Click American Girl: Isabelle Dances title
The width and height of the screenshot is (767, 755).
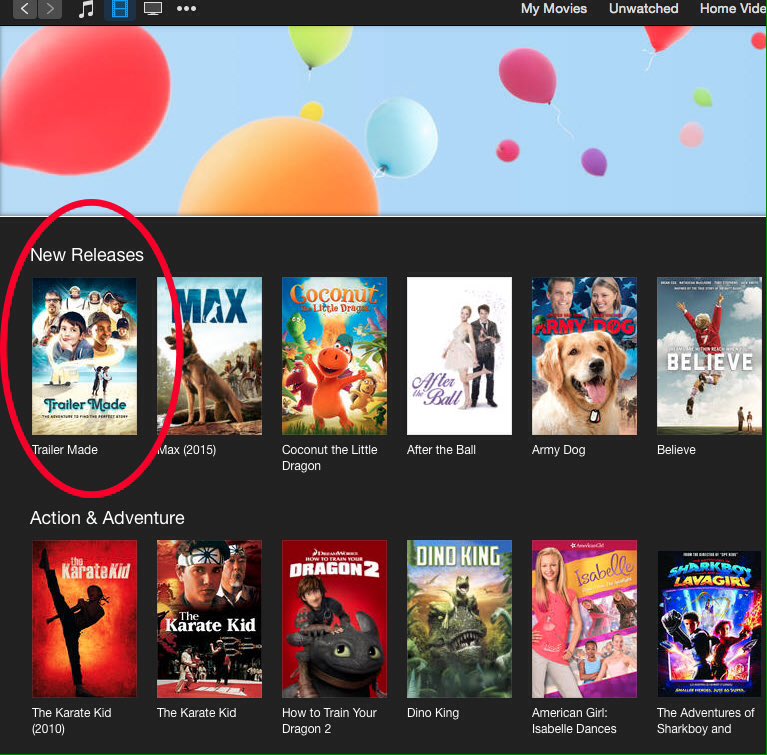coord(574,720)
